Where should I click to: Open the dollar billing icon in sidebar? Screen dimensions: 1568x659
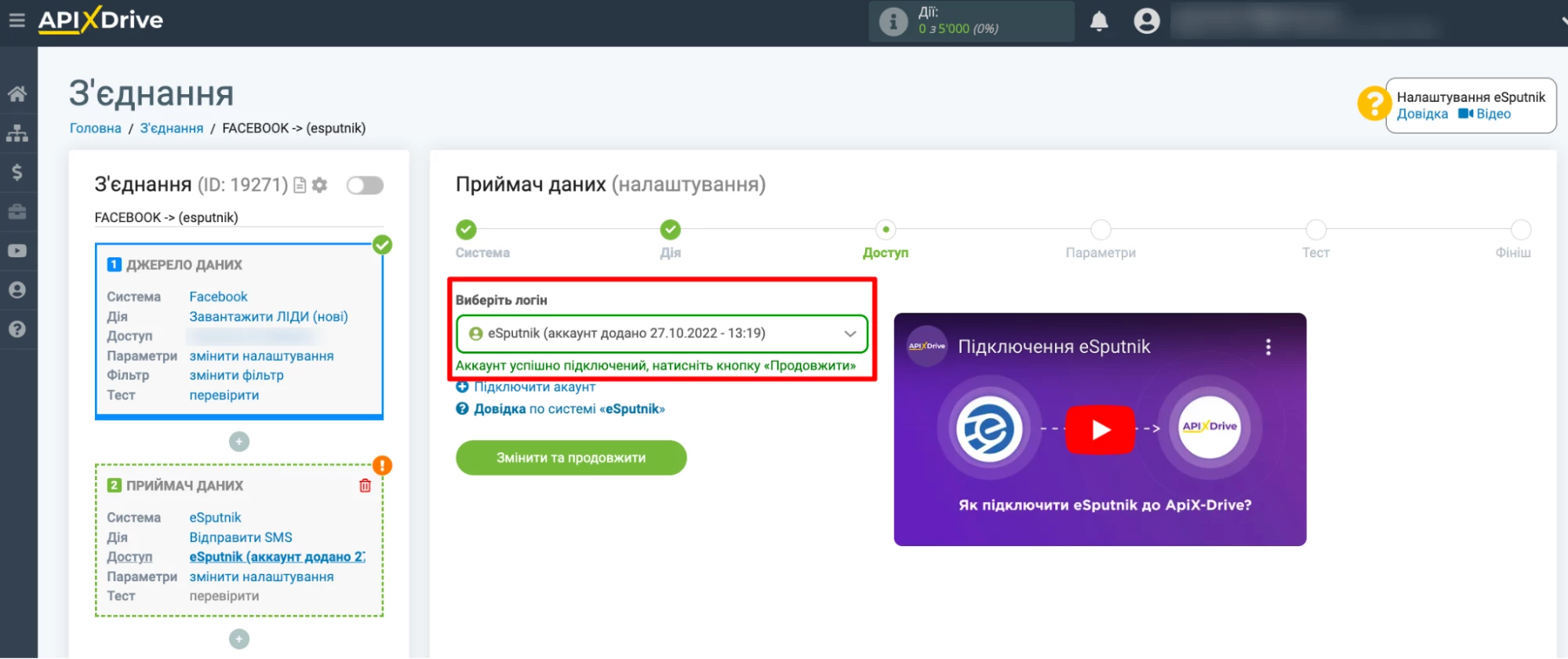17,173
